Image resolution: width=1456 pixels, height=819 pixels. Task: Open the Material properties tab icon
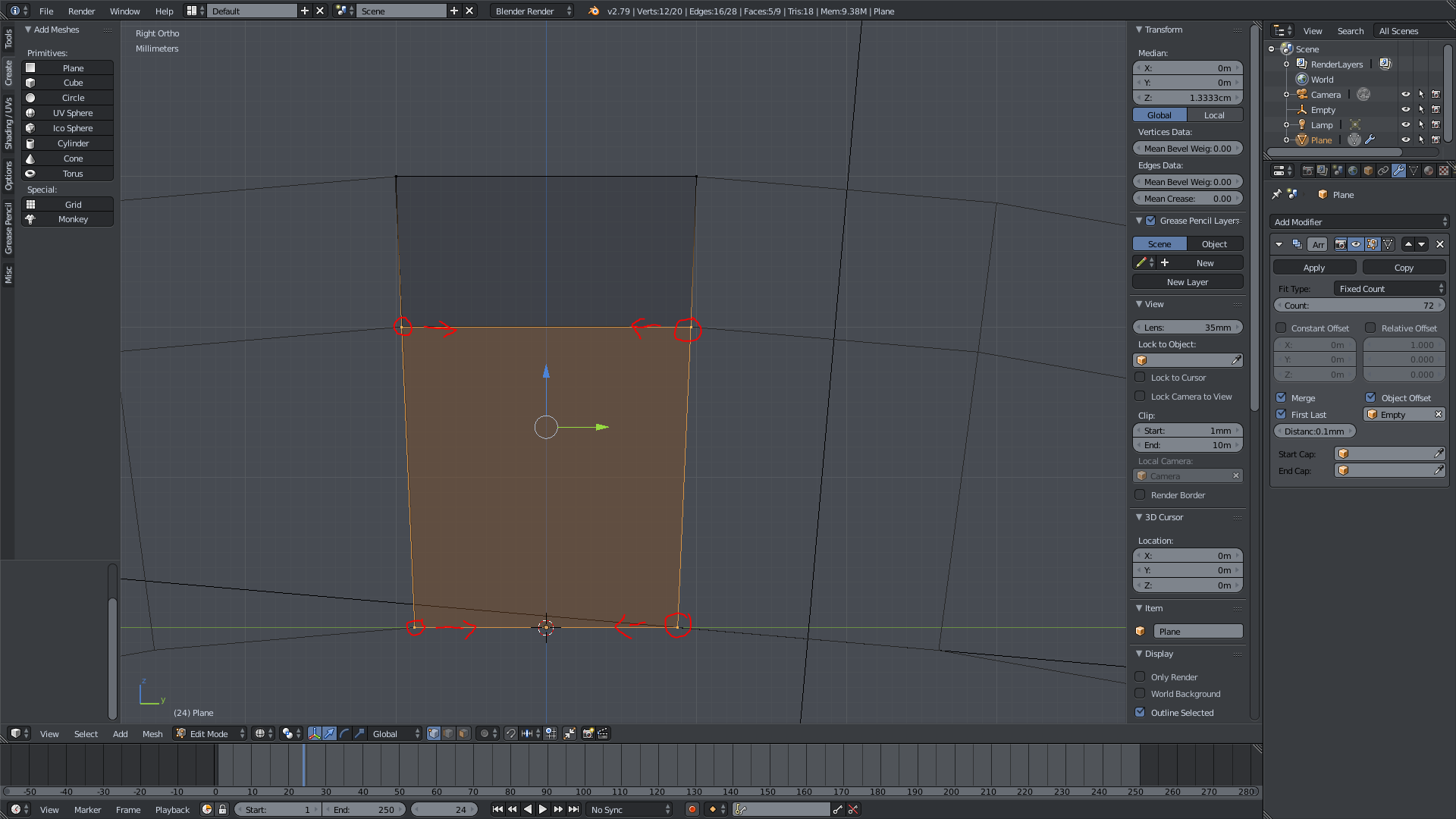pyautogui.click(x=1429, y=171)
